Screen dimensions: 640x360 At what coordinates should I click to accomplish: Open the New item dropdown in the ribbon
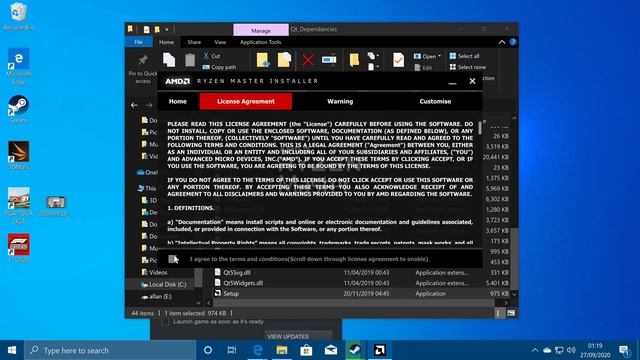pos(373,56)
